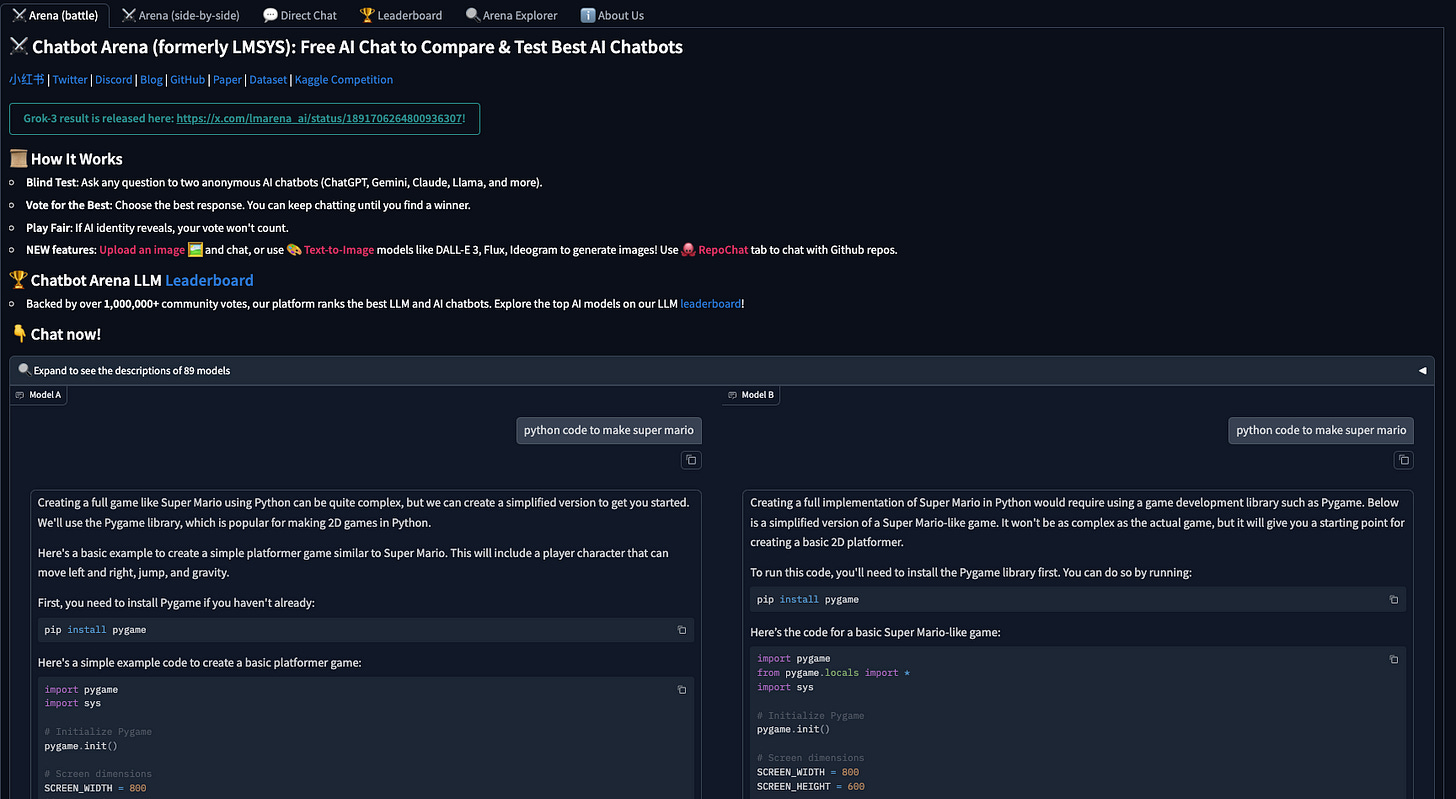The width and height of the screenshot is (1456, 799).
Task: Click the Model A label icon
Action: click(x=20, y=395)
